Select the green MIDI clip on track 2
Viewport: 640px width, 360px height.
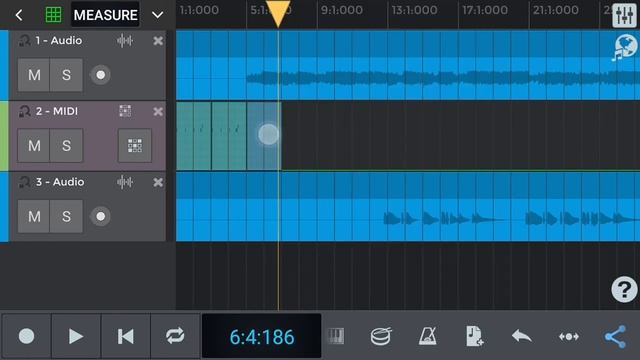coord(229,136)
